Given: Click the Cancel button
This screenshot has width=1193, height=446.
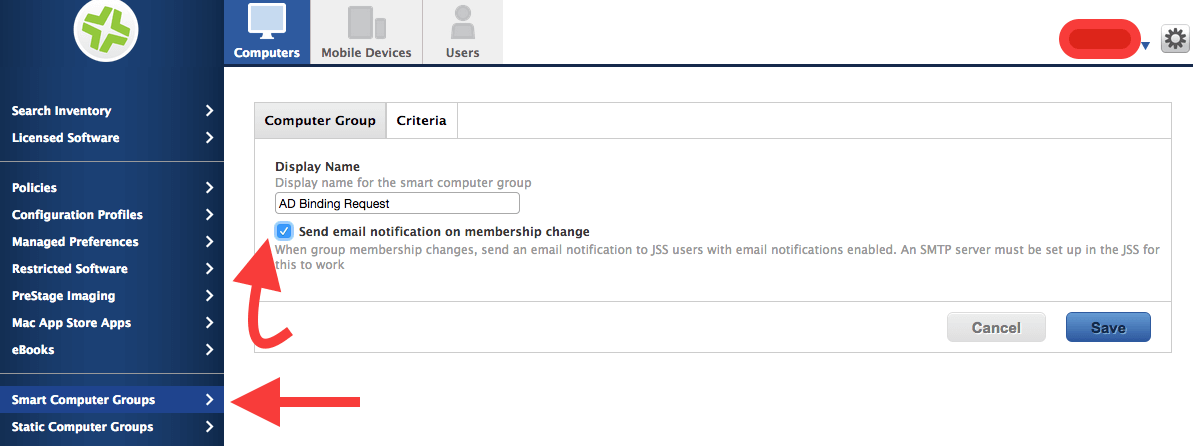Looking at the screenshot, I should 996,327.
